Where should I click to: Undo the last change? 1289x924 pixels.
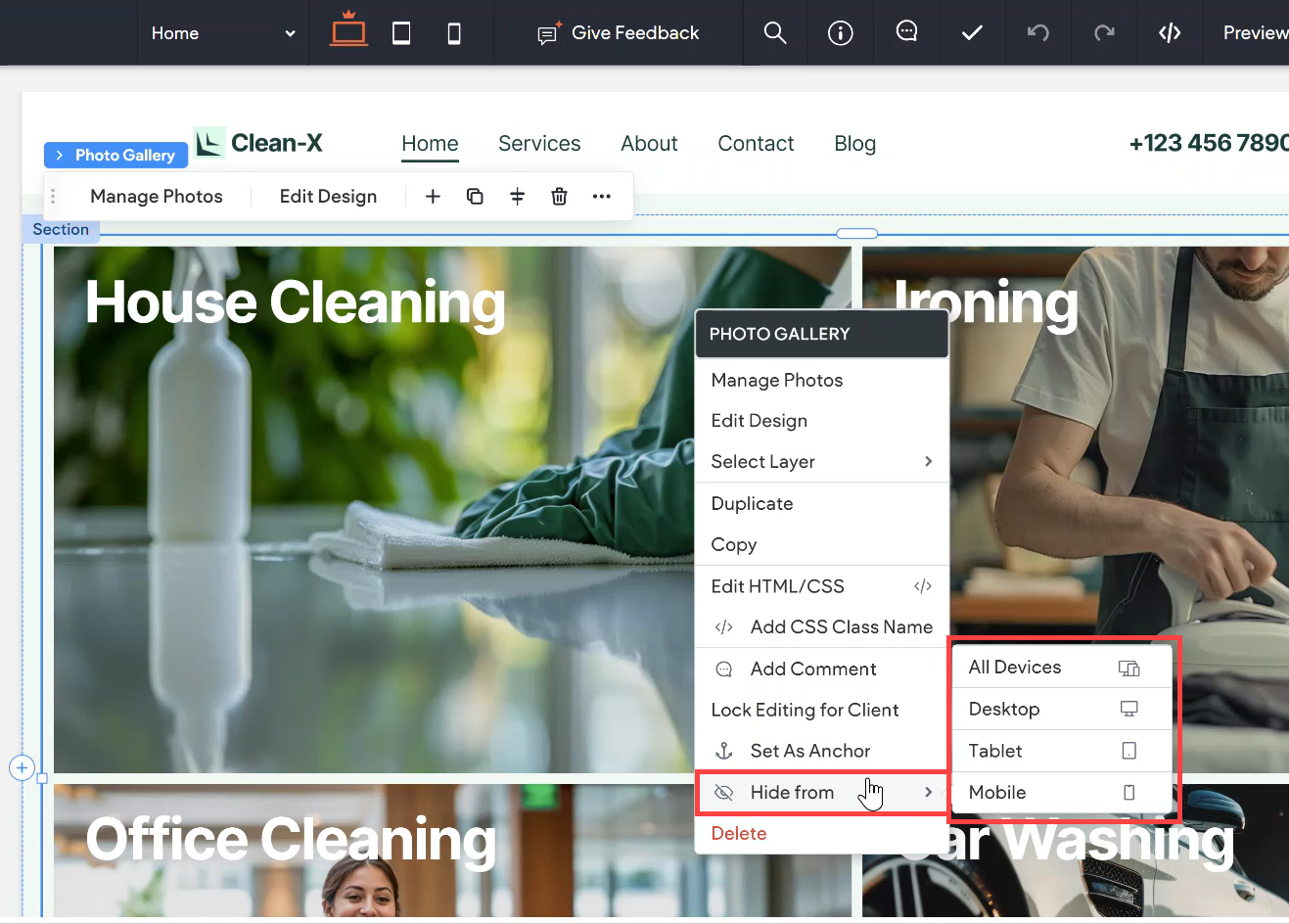point(1037,32)
